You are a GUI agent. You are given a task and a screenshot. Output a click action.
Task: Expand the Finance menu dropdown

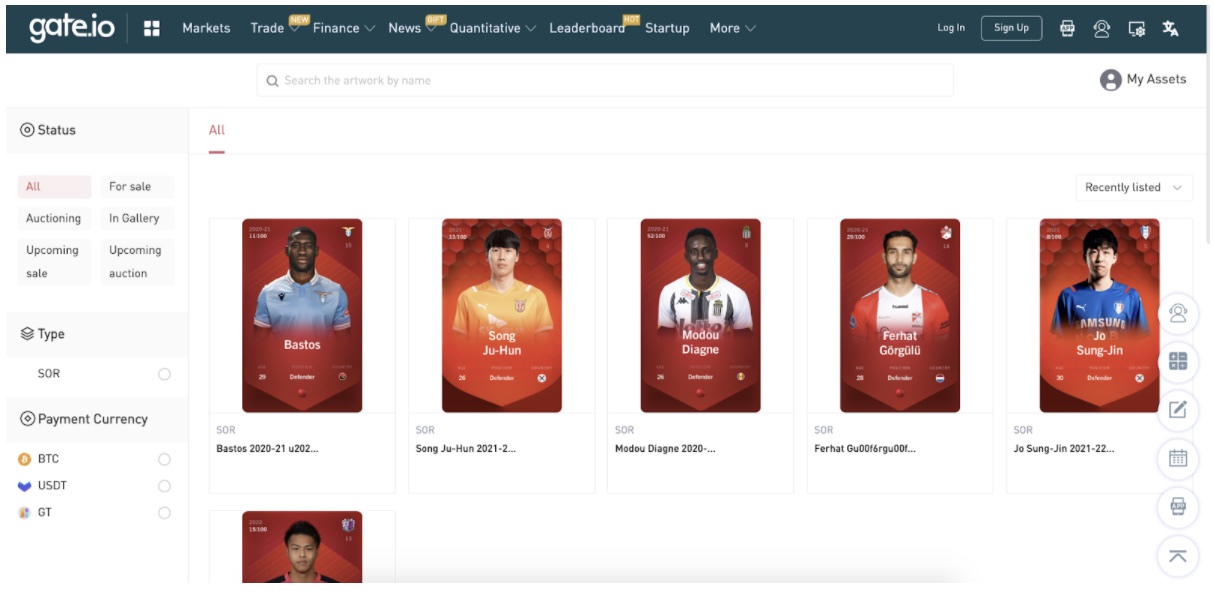pos(343,28)
